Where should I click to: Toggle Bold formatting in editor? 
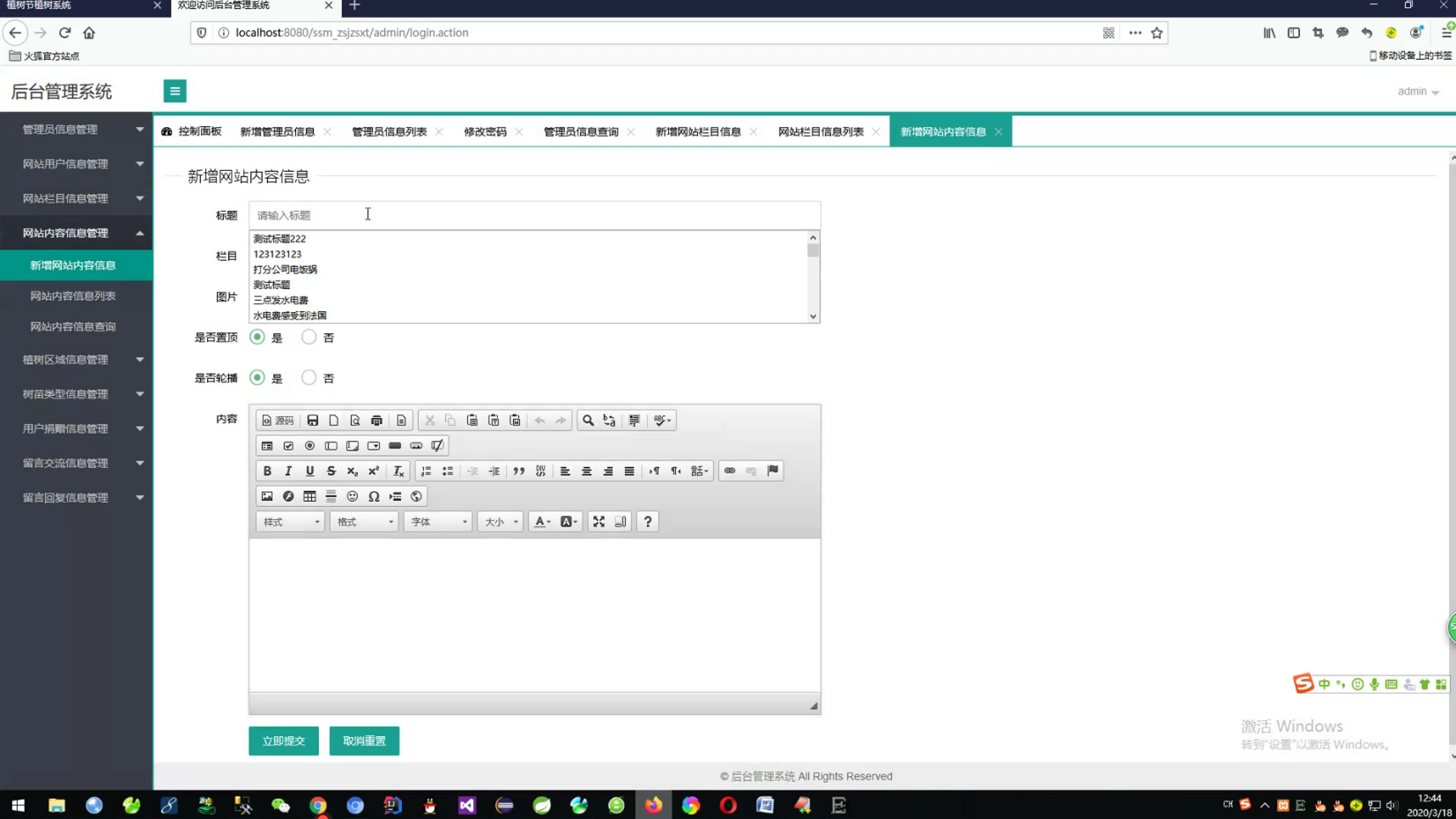pos(267,471)
